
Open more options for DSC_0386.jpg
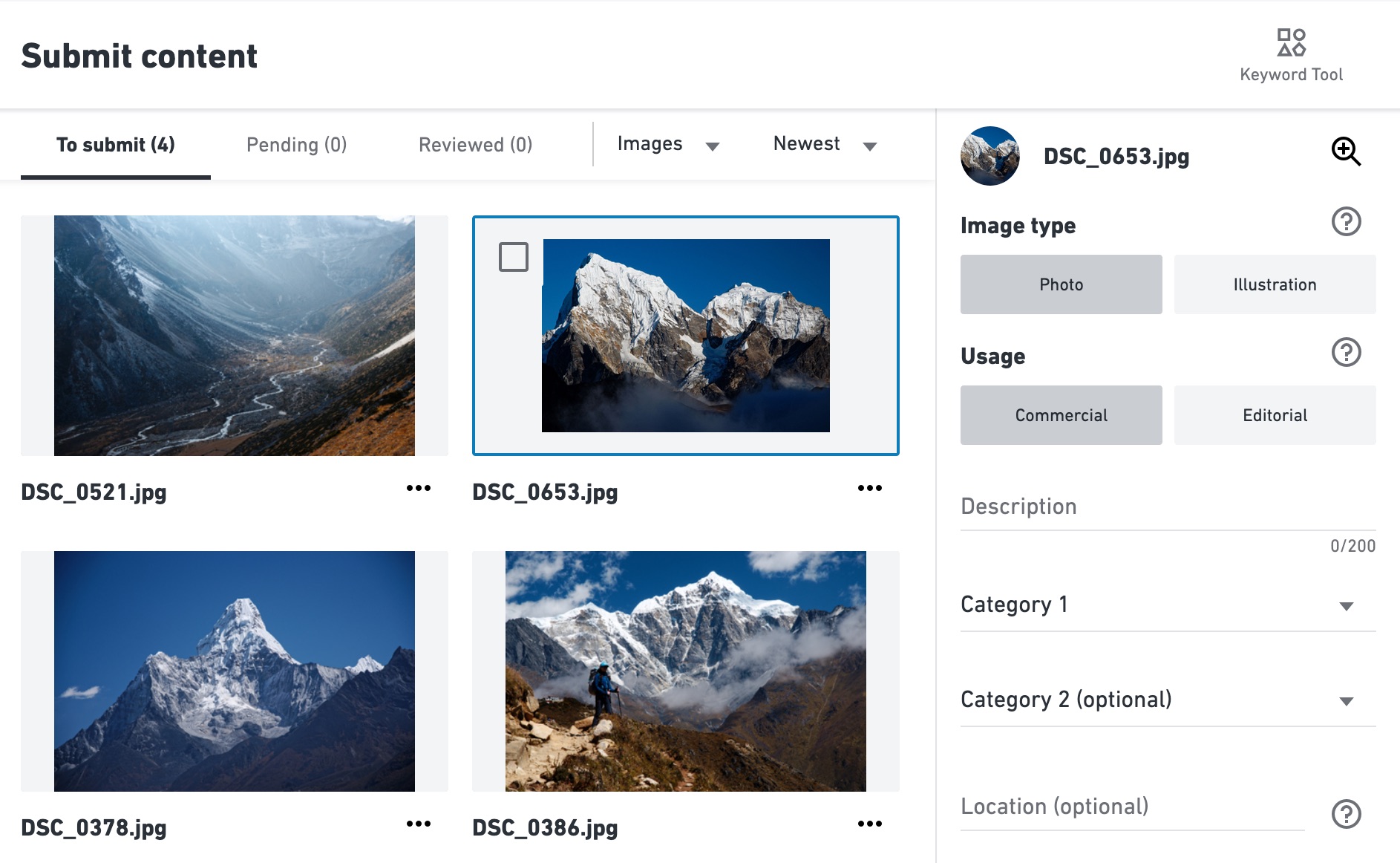coord(869,824)
